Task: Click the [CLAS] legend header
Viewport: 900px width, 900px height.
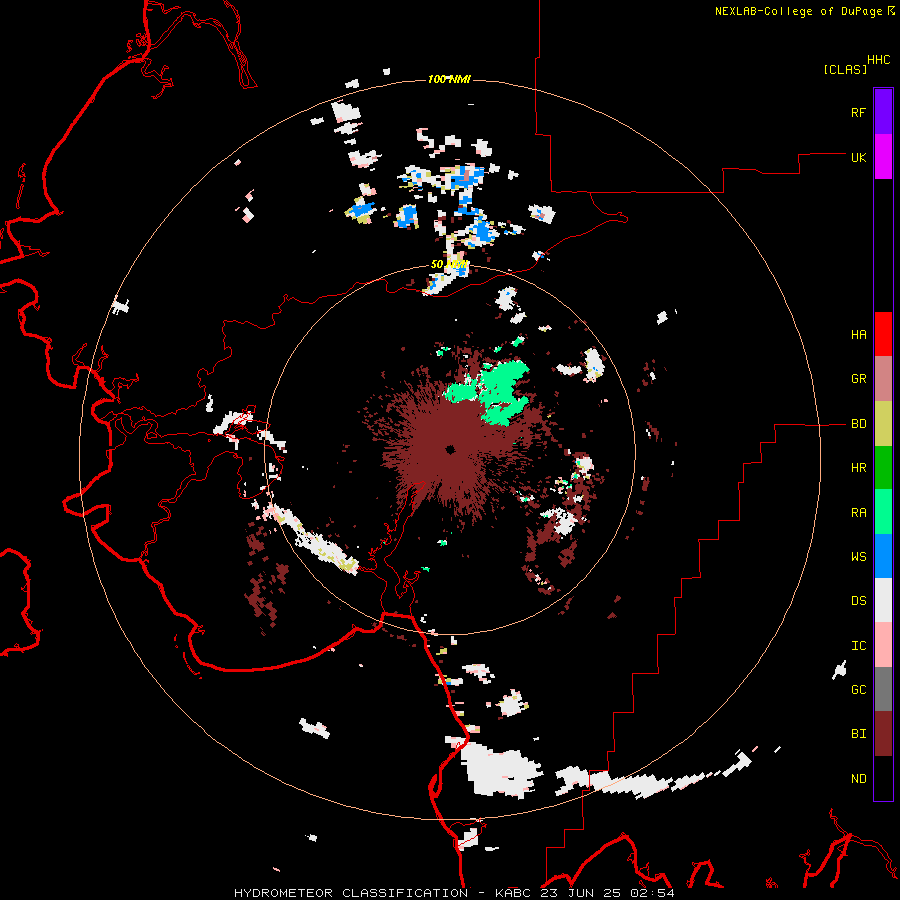Action: pyautogui.click(x=845, y=70)
